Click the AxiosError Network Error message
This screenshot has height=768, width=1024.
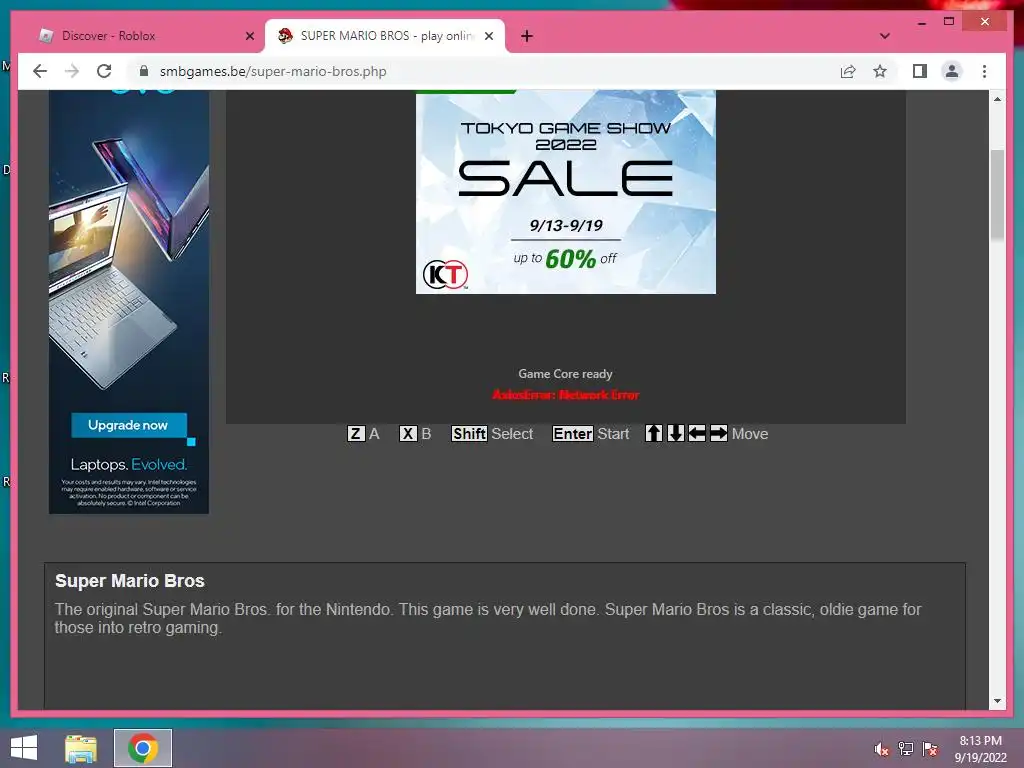566,394
